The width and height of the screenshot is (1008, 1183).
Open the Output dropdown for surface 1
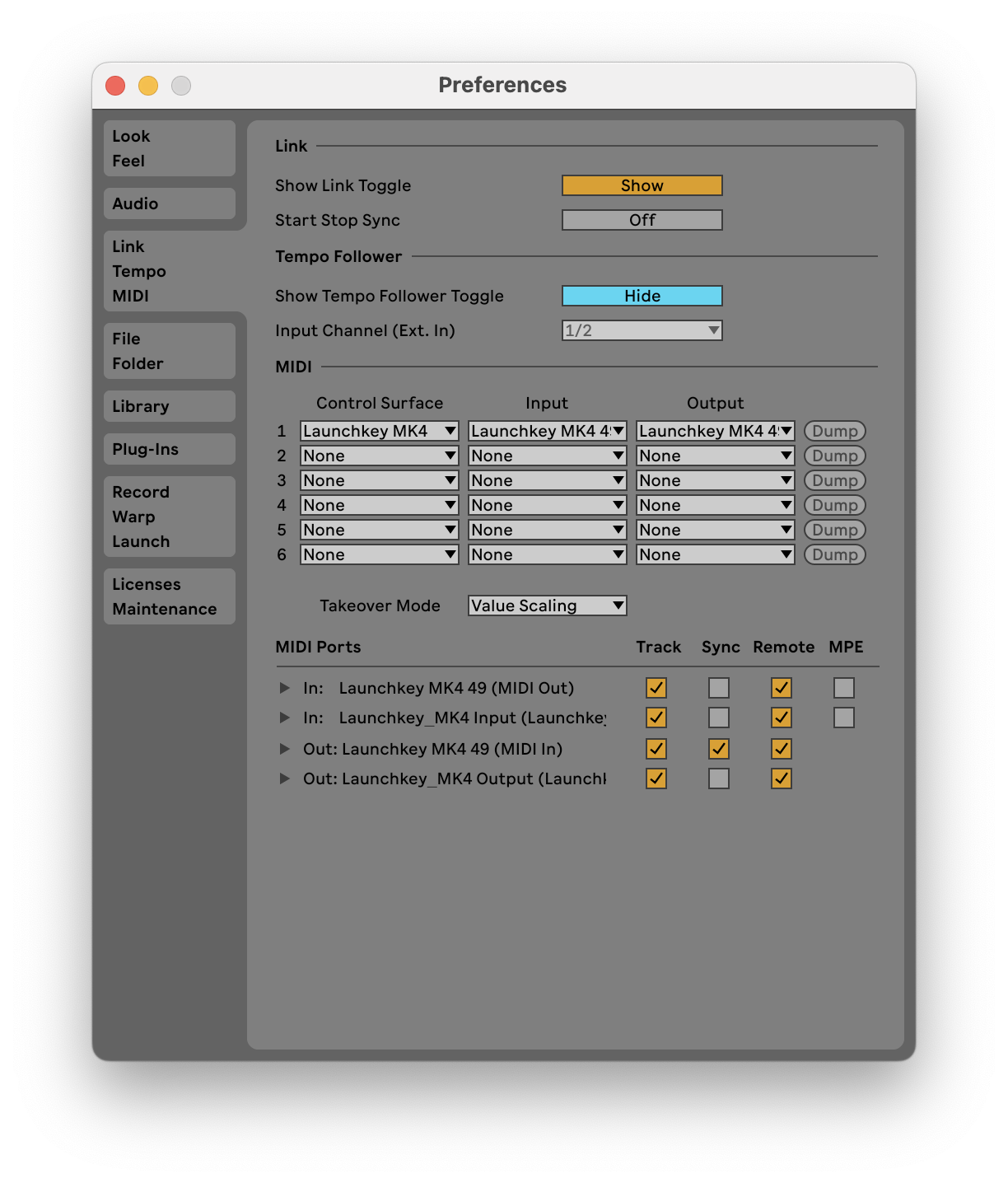coord(716,431)
